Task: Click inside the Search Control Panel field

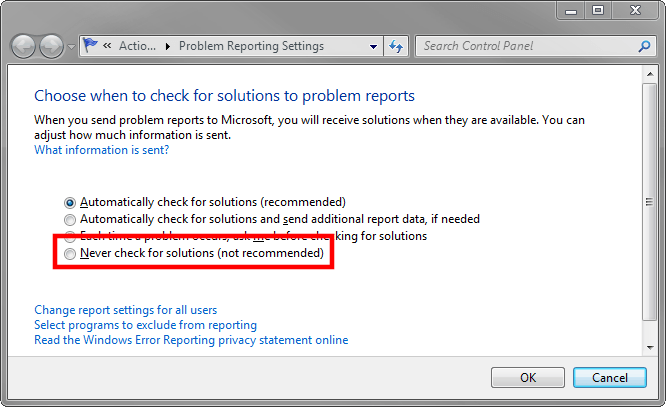Action: pyautogui.click(x=525, y=46)
